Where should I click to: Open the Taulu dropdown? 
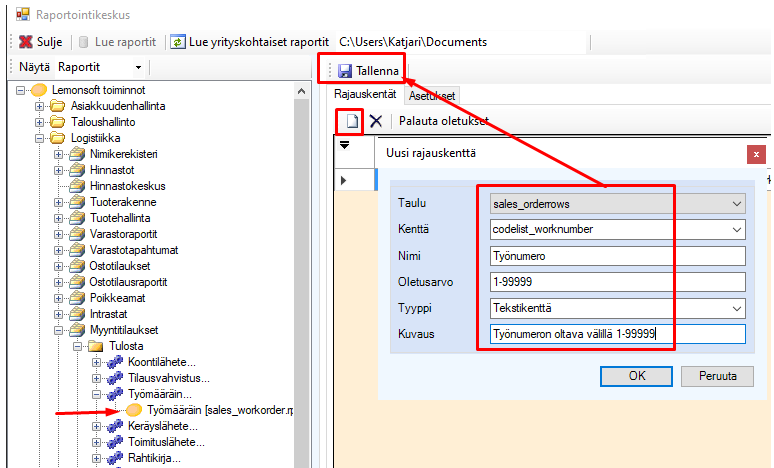pos(737,203)
